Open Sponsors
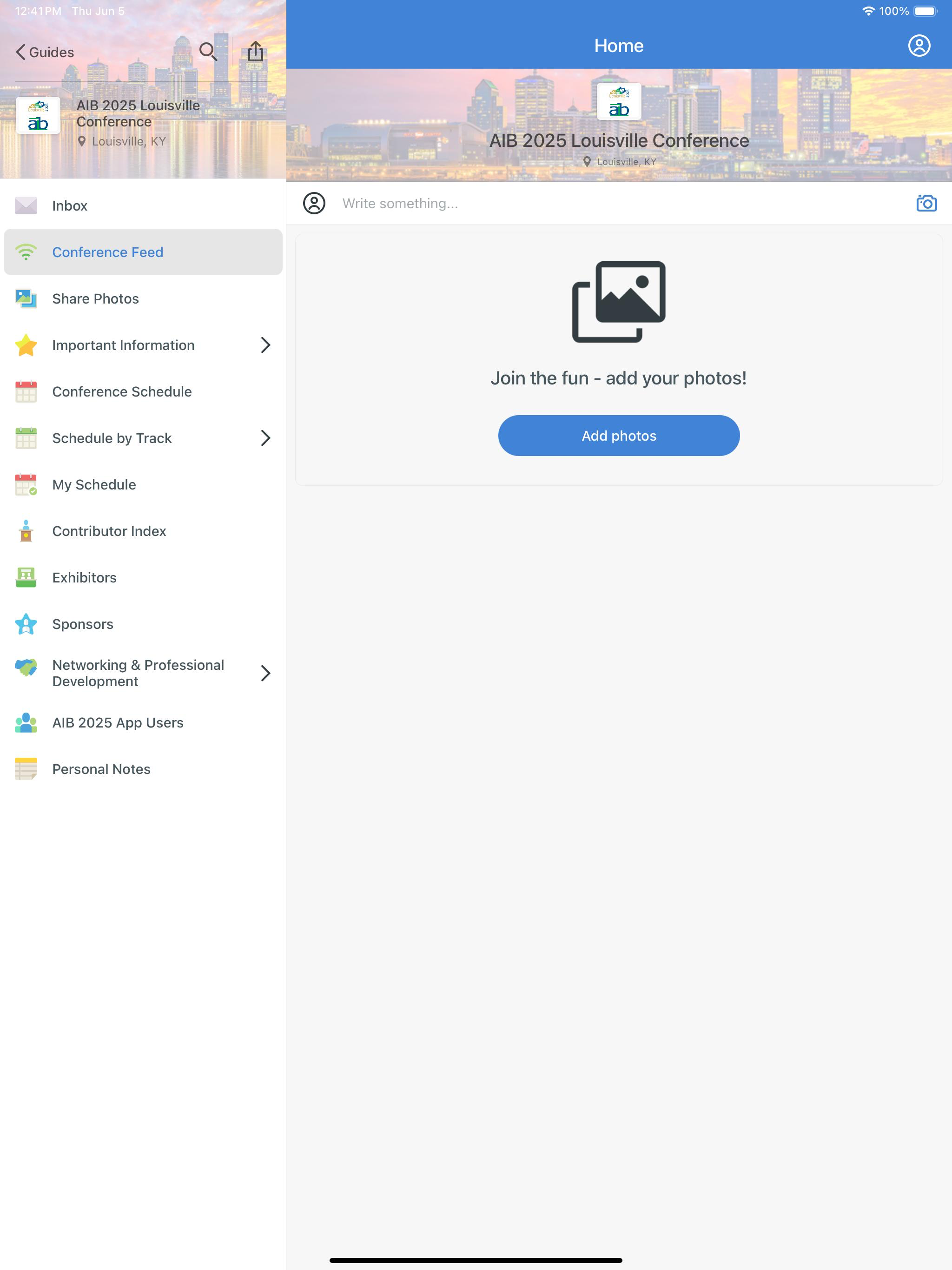The height and width of the screenshot is (1270, 952). (143, 624)
